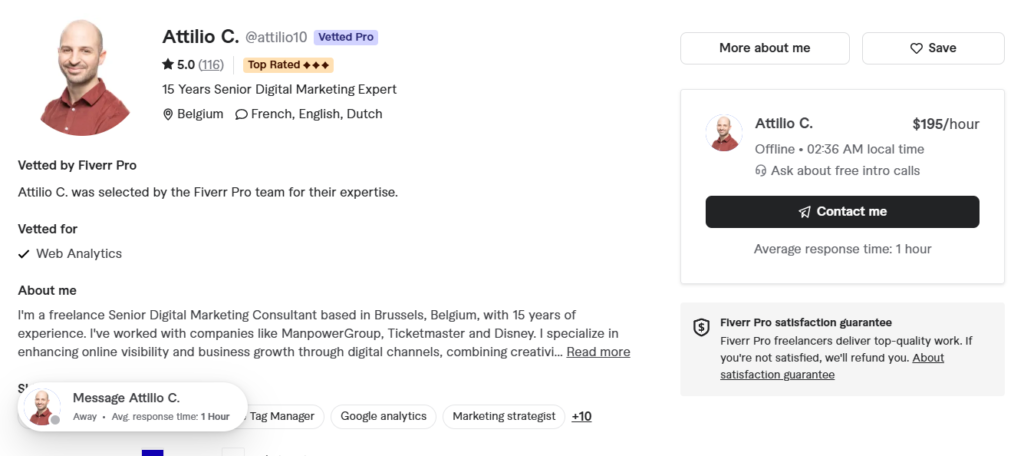Click the heart icon on Save button
1024x456 pixels.
[x=916, y=48]
